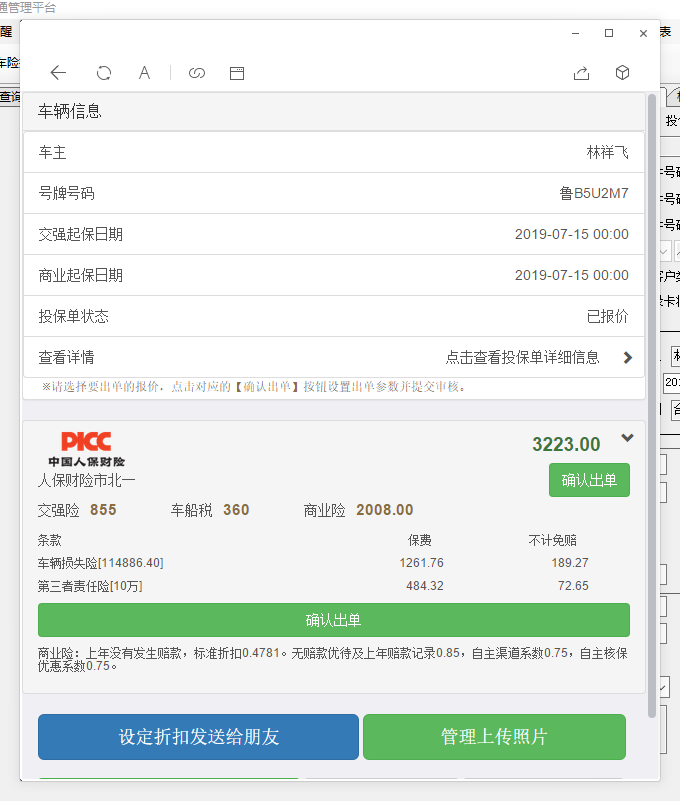
Task: Close the dialog window
Action: pyautogui.click(x=643, y=33)
